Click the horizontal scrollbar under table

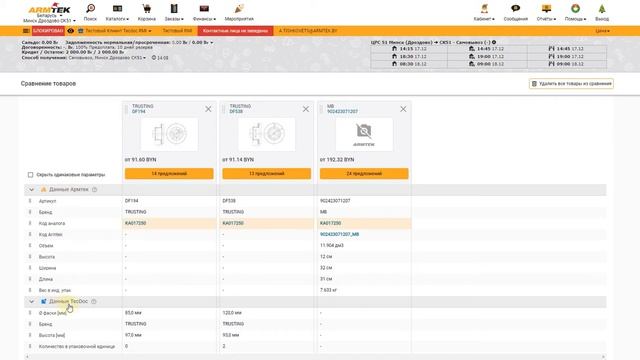pos(315,357)
